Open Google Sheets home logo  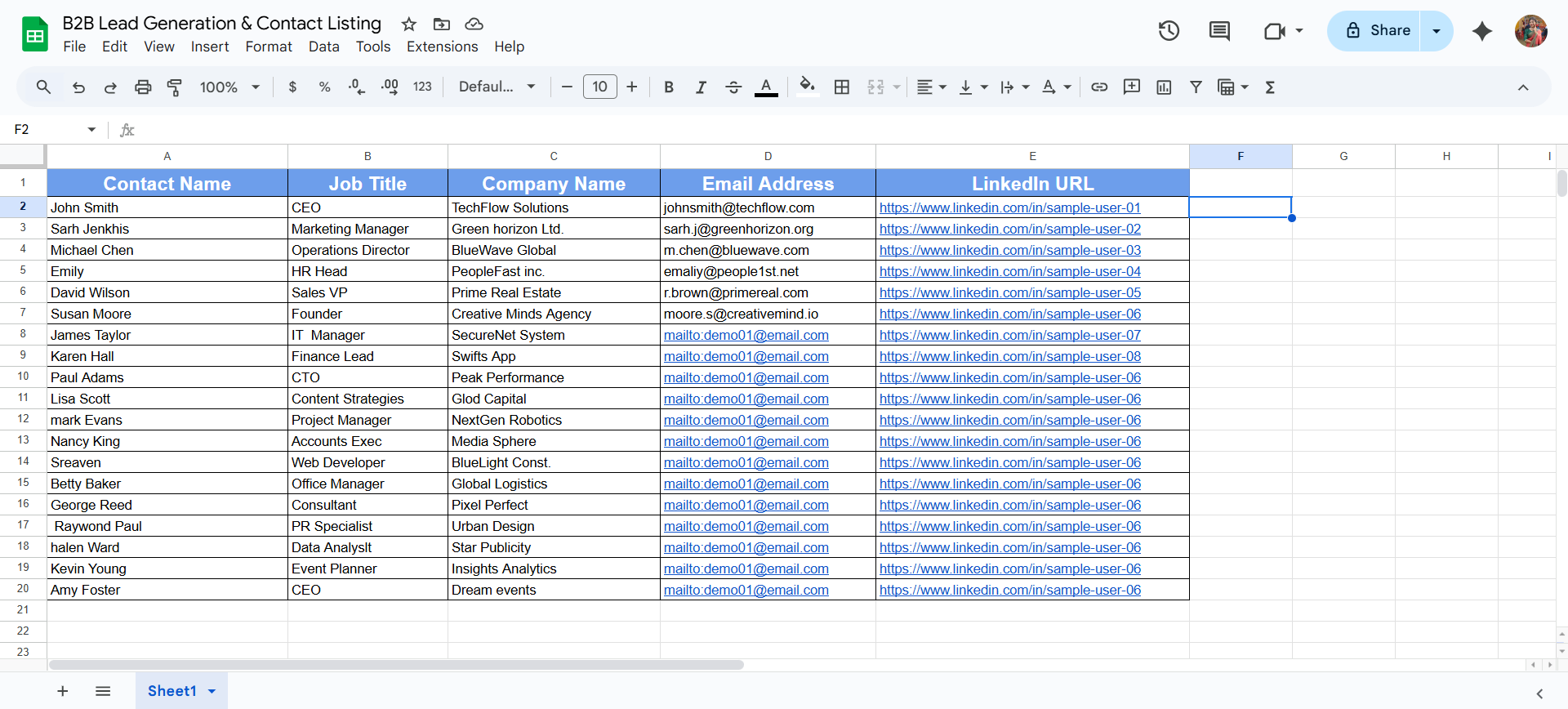click(35, 34)
